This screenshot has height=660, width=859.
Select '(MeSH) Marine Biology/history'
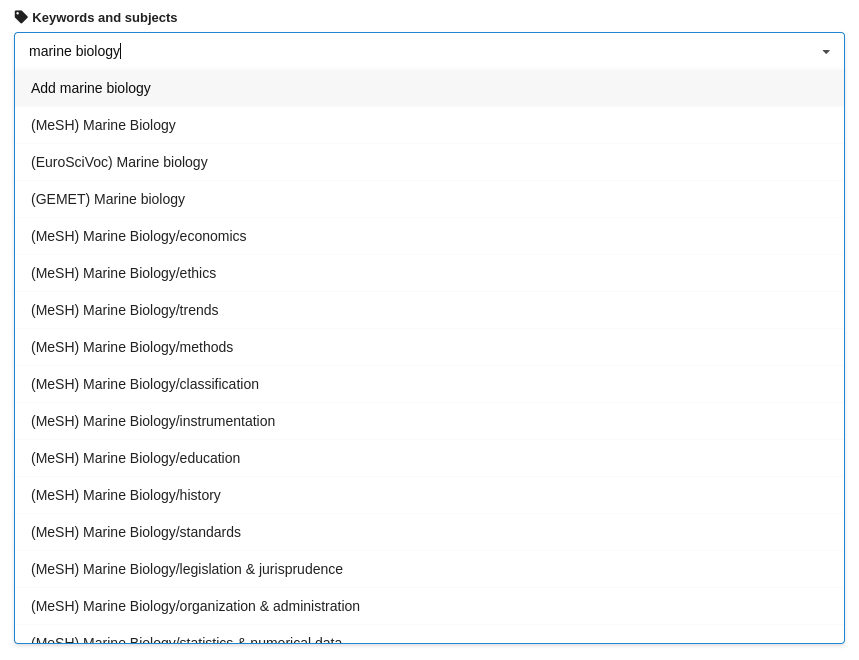pos(430,495)
